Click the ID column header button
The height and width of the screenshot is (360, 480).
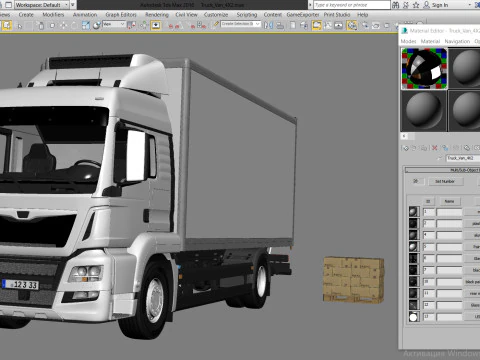[428, 201]
